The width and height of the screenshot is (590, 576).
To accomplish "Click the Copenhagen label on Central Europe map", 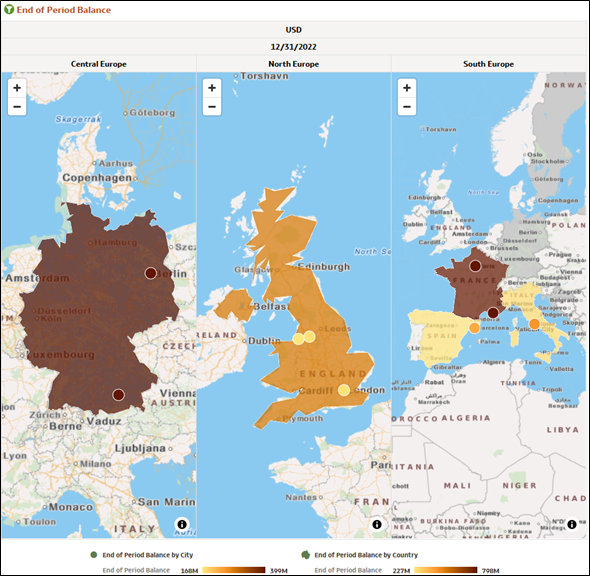I will pyautogui.click(x=97, y=178).
